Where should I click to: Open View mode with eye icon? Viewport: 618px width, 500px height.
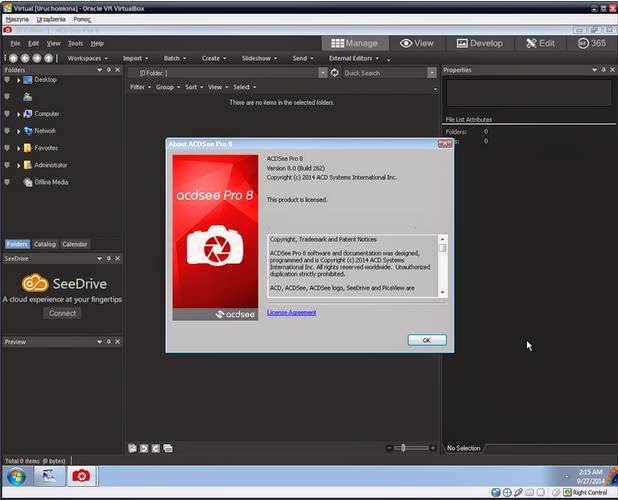pyautogui.click(x=417, y=43)
